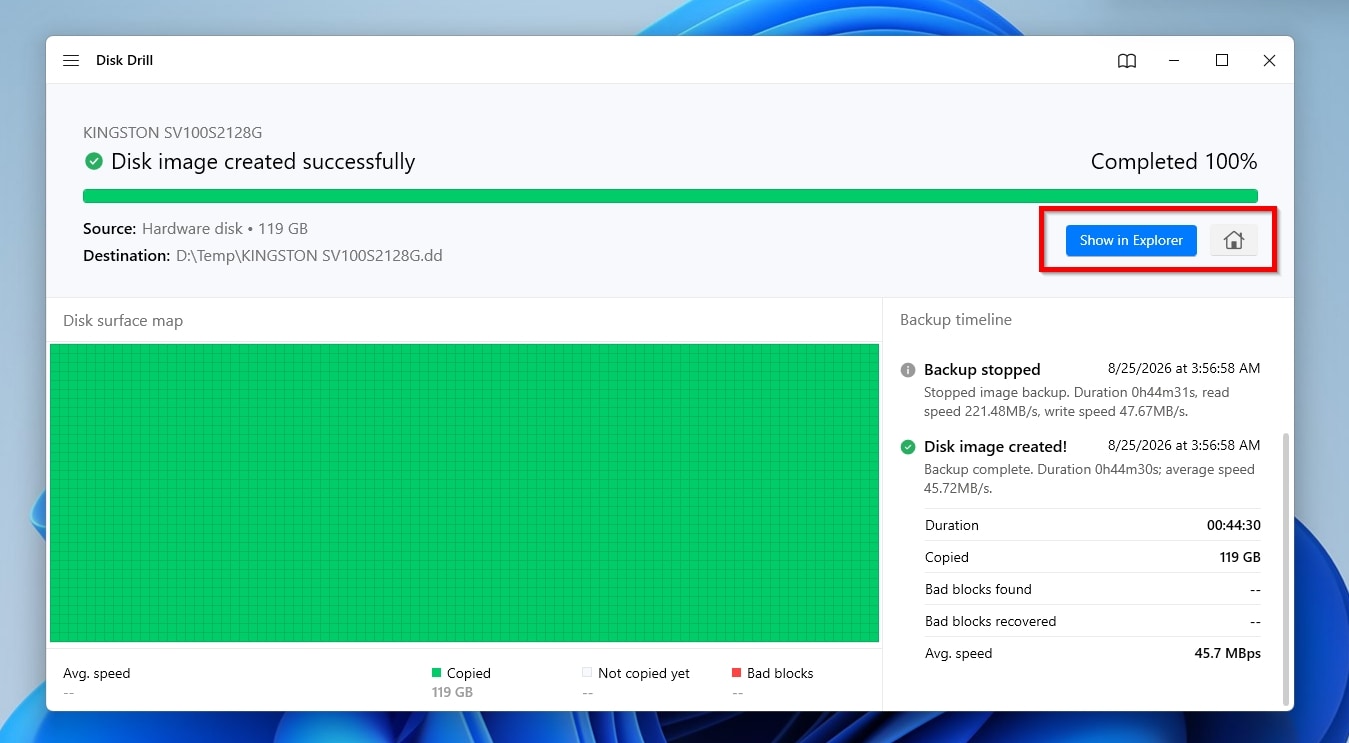The image size is (1349, 743).
Task: Click the Backup timeline heading
Action: [x=956, y=320]
